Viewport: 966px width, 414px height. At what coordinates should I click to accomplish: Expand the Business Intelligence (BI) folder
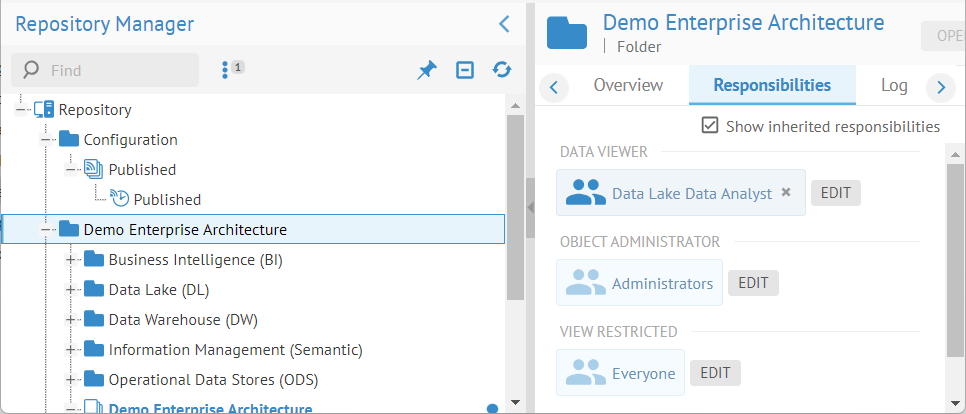click(71, 260)
